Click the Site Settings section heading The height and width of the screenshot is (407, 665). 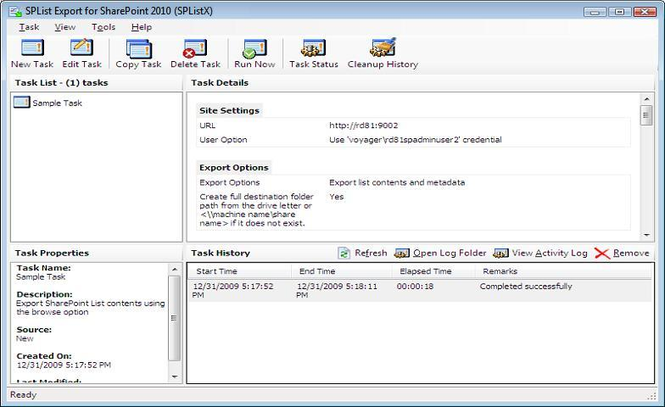[x=229, y=111]
